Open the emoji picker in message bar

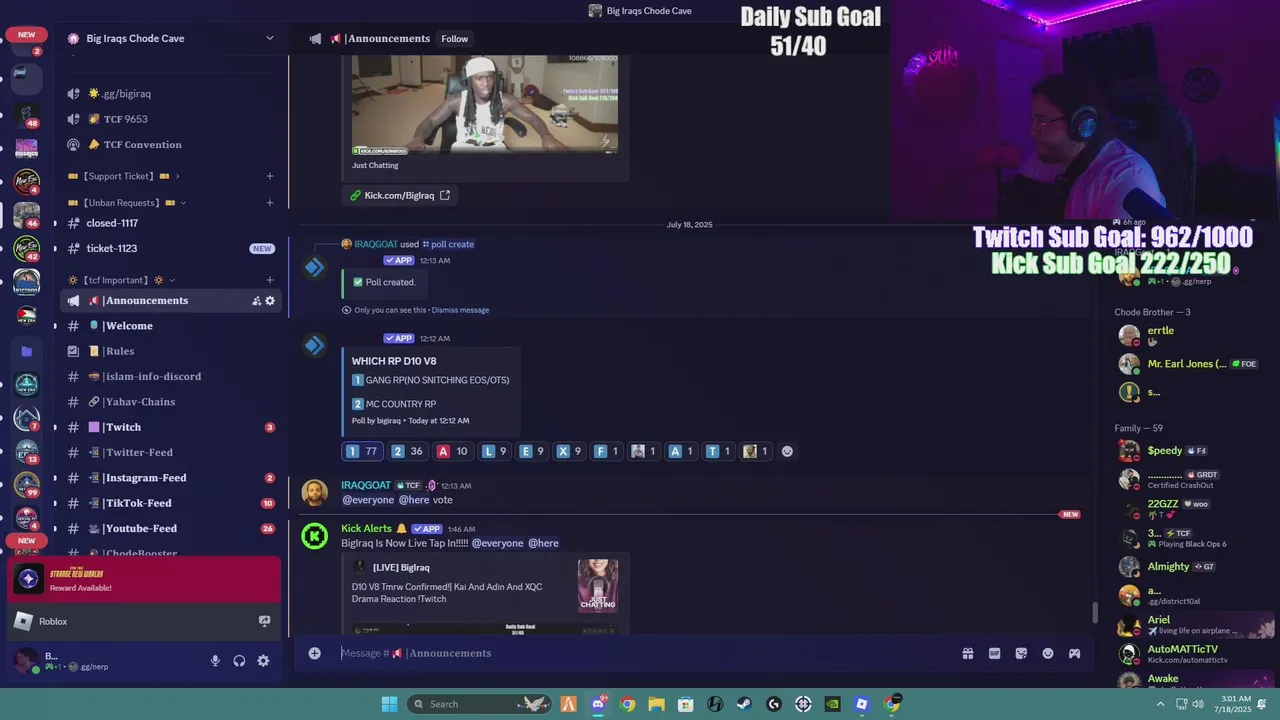[x=1048, y=653]
